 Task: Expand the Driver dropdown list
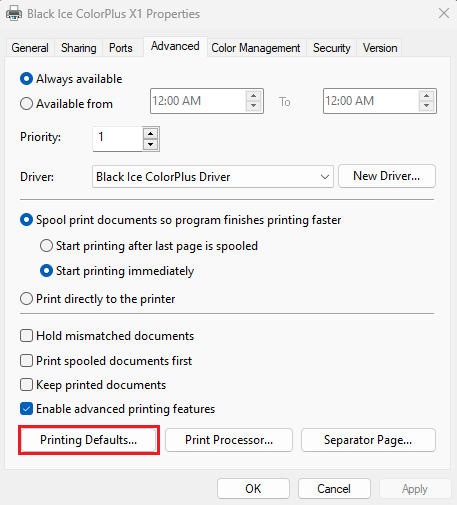pyautogui.click(x=325, y=177)
